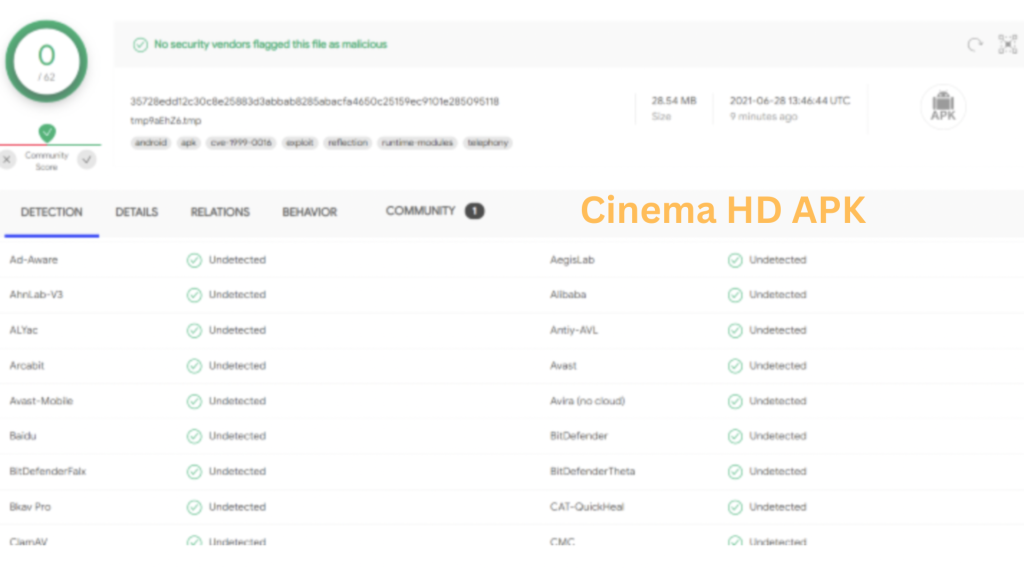Click the BitDefenderTheta vendor name
The height and width of the screenshot is (576, 1024).
point(592,471)
